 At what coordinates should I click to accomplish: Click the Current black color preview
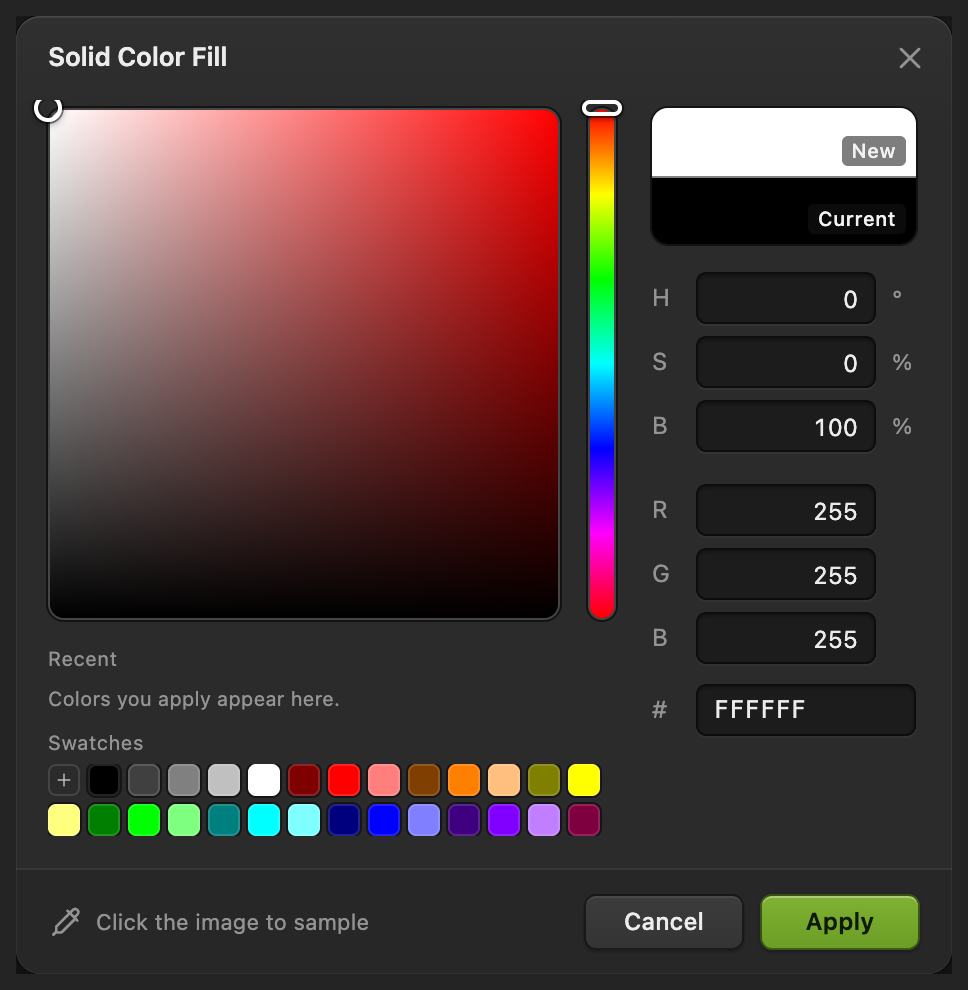pos(784,211)
